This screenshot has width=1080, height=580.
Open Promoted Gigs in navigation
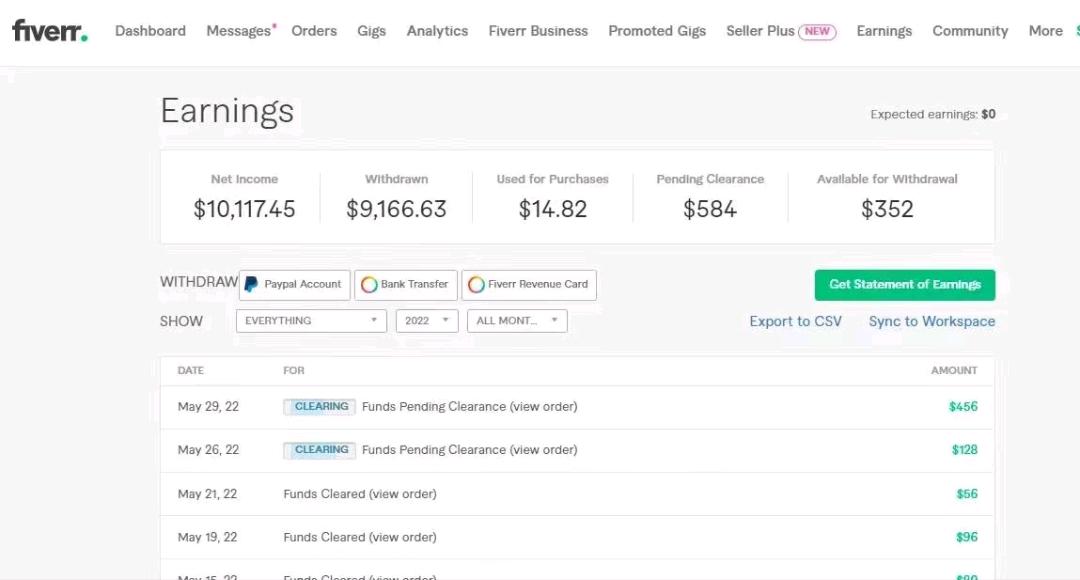657,31
